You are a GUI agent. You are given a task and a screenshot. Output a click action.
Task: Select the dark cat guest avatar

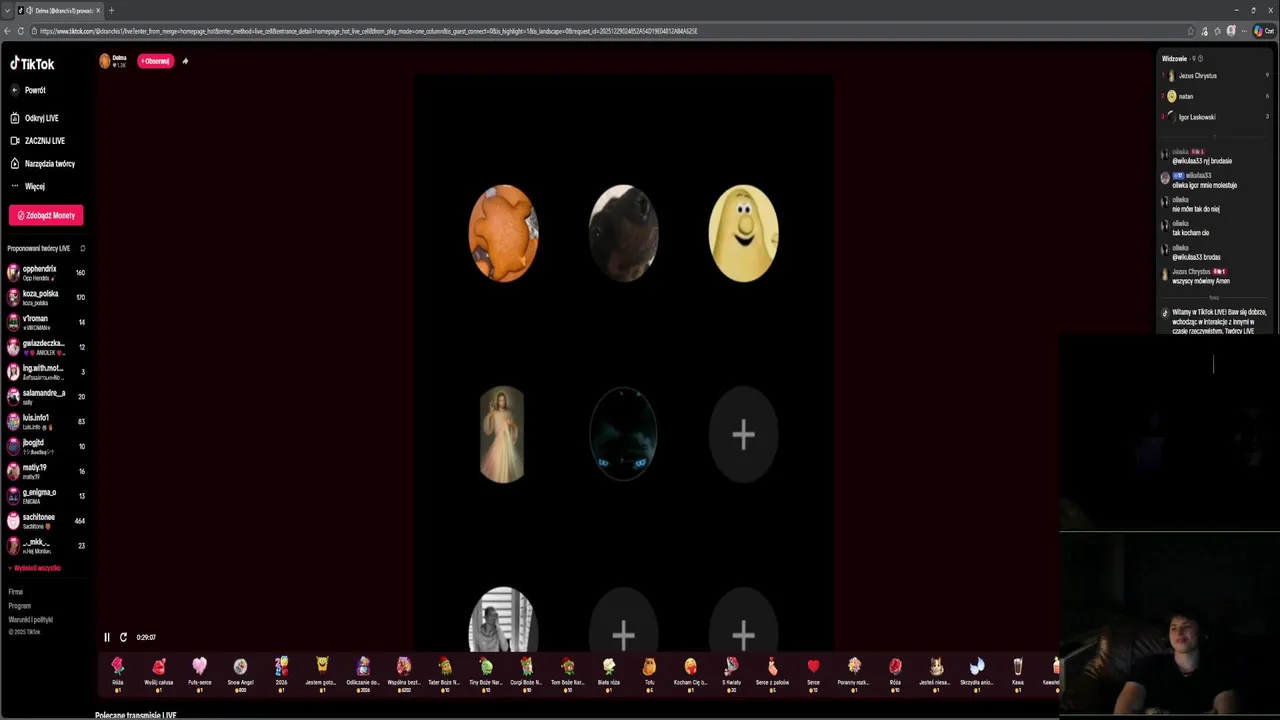[623, 434]
